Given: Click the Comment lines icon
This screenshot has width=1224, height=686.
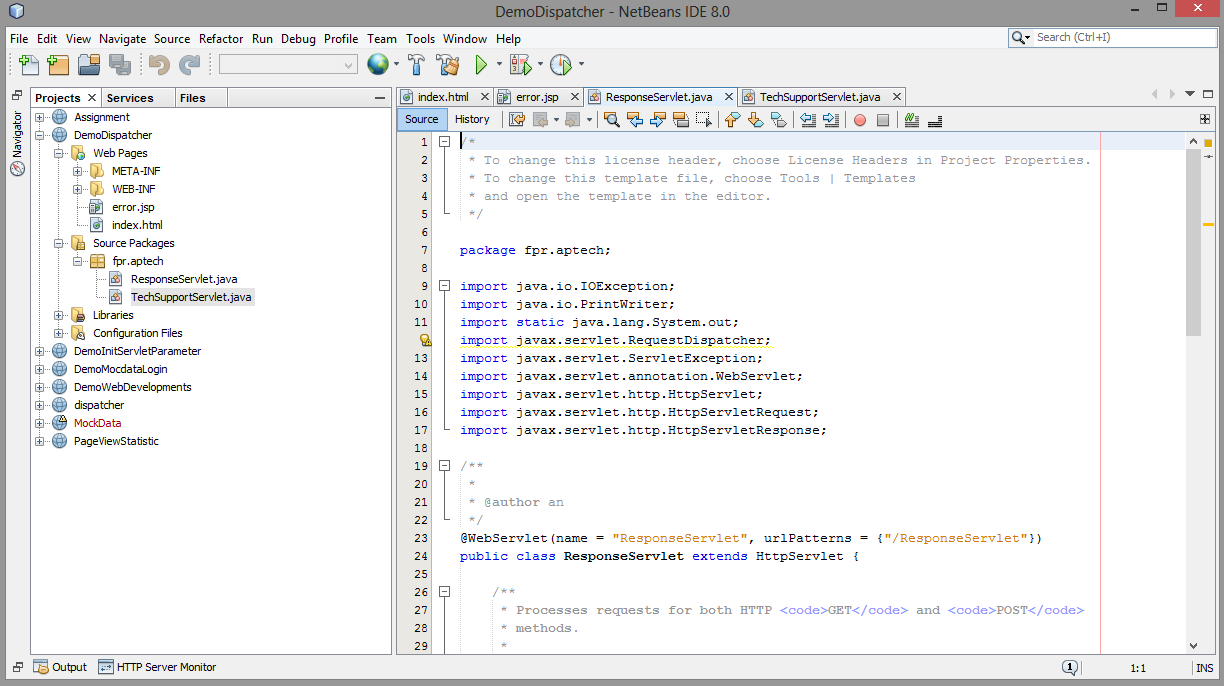Looking at the screenshot, I should (911, 120).
